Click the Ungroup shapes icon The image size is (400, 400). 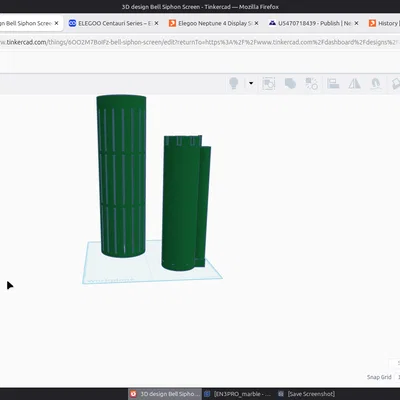[312, 84]
